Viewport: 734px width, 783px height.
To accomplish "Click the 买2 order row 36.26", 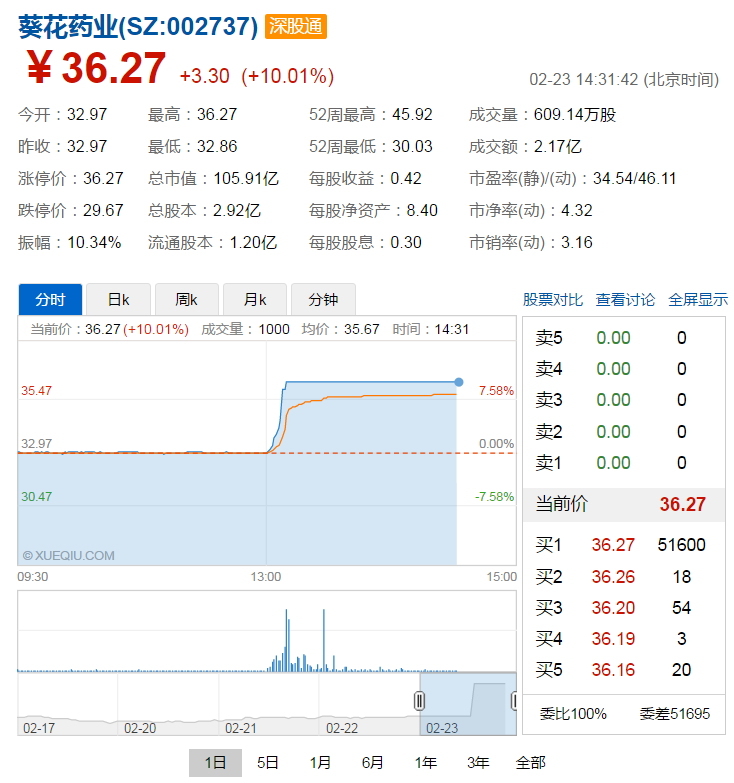I will 624,577.
